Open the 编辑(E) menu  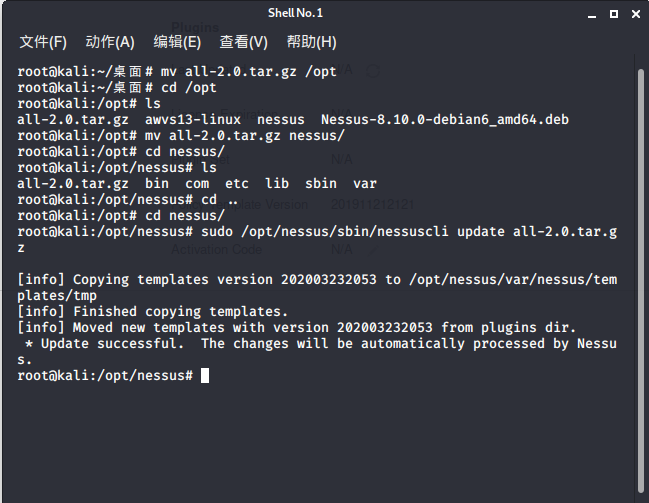click(x=177, y=42)
